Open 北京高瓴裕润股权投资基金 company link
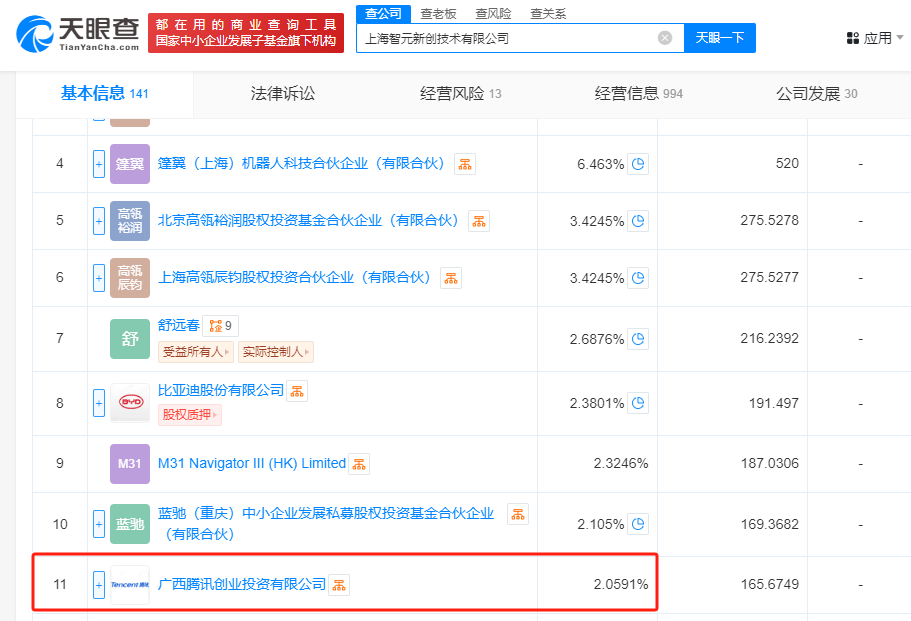Screen dimensions: 911x621 pos(309,220)
